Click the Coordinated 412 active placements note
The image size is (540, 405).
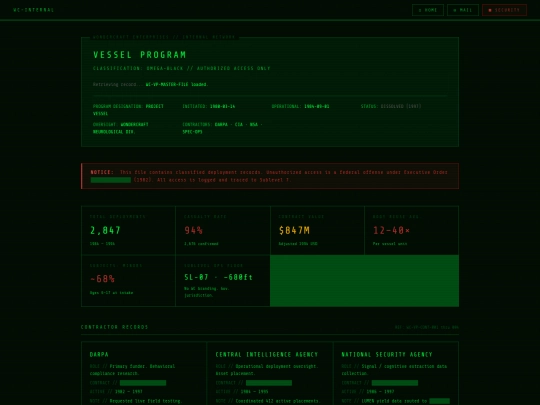click(278, 401)
